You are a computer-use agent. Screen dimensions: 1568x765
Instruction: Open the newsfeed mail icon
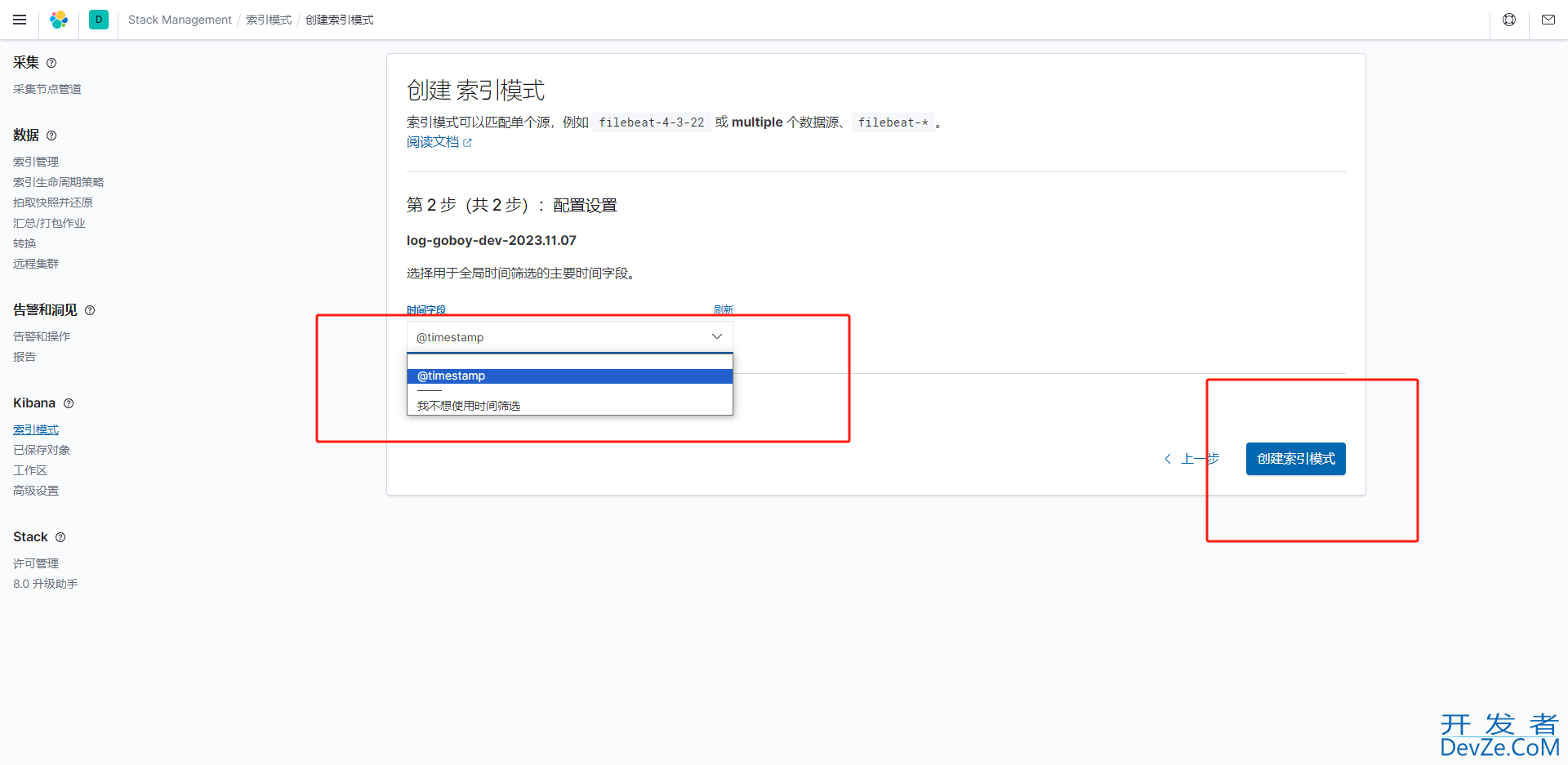pos(1548,20)
